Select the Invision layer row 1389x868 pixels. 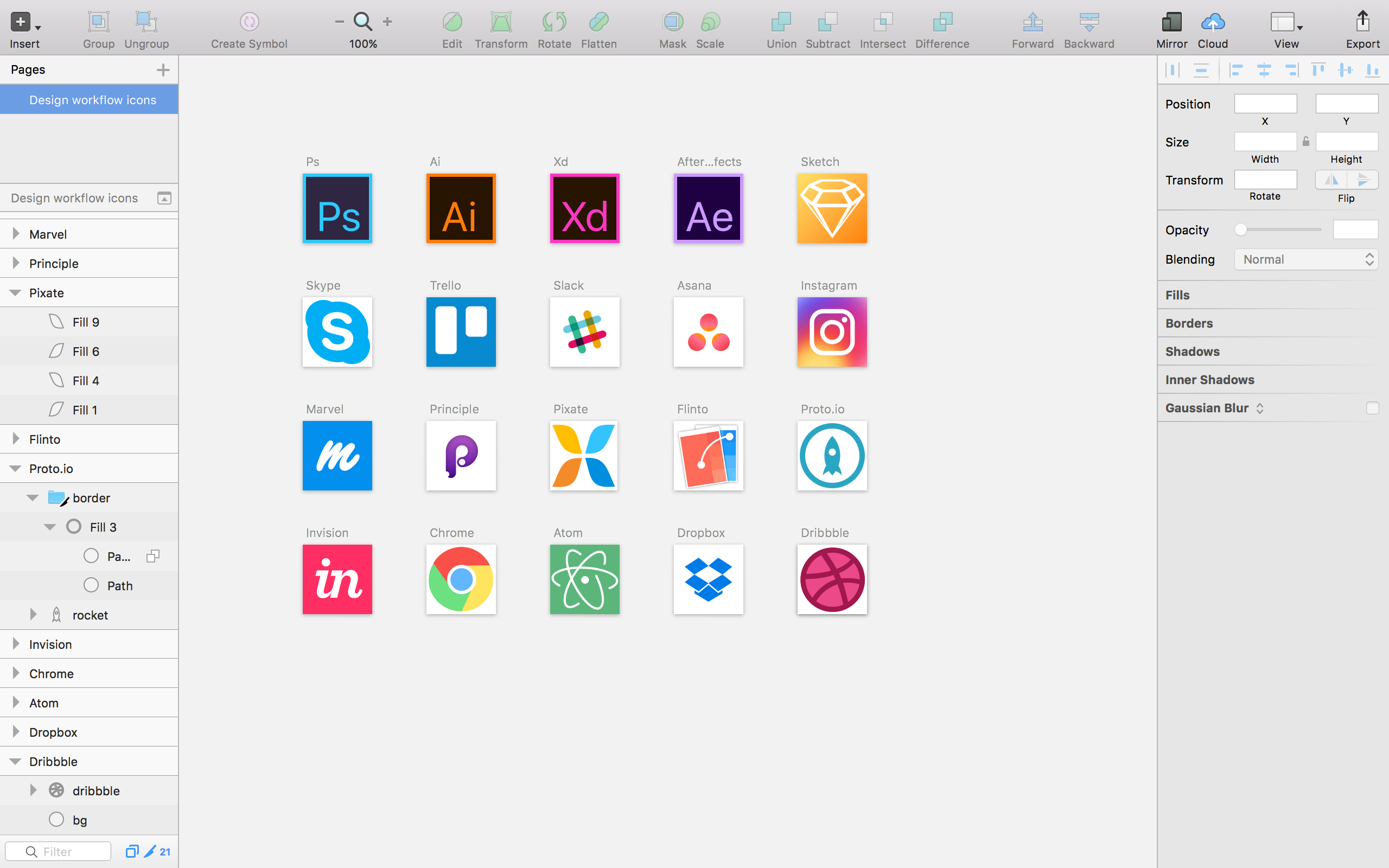point(89,644)
